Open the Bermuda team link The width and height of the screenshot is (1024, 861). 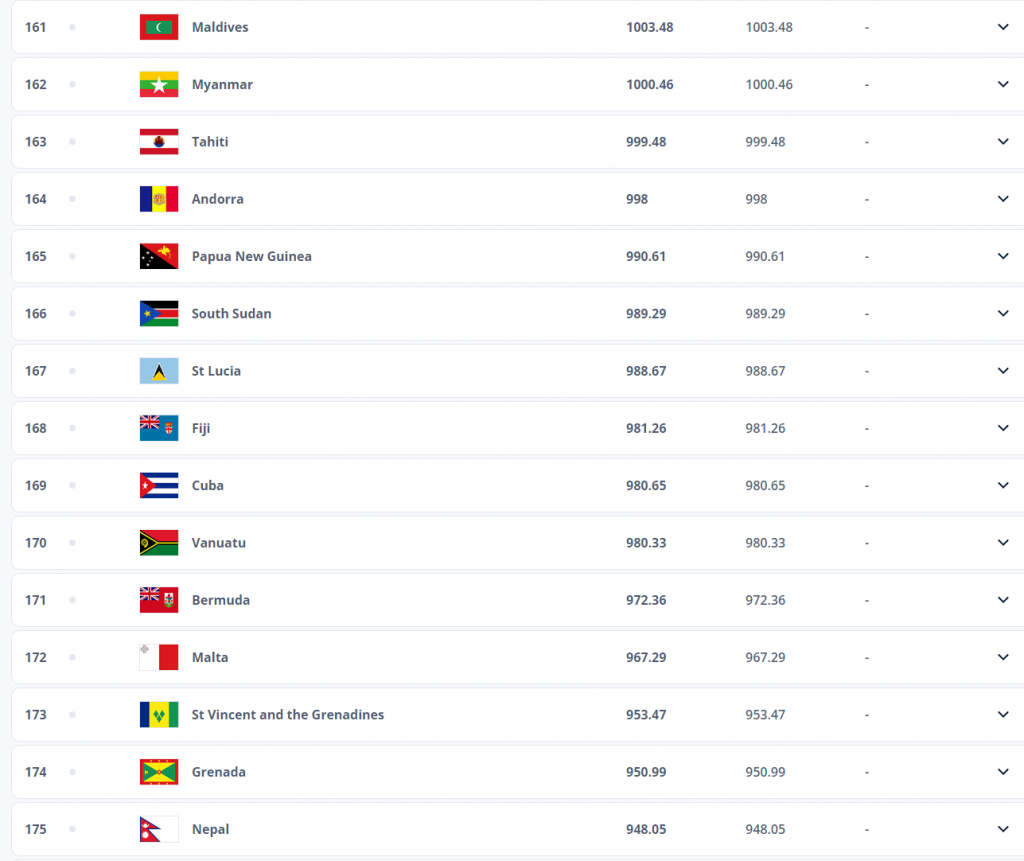(x=221, y=600)
